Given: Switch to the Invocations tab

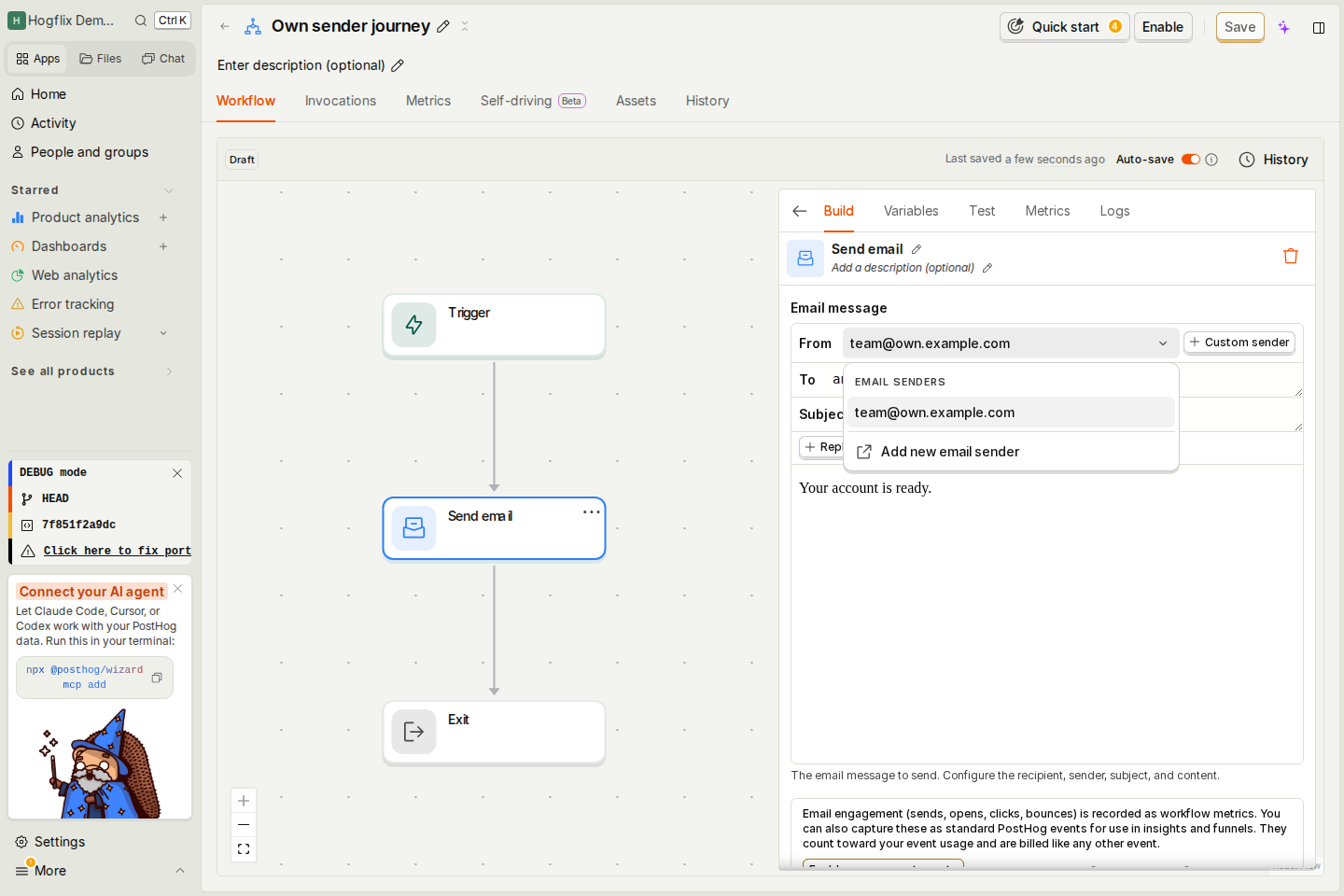Looking at the screenshot, I should point(341,101).
